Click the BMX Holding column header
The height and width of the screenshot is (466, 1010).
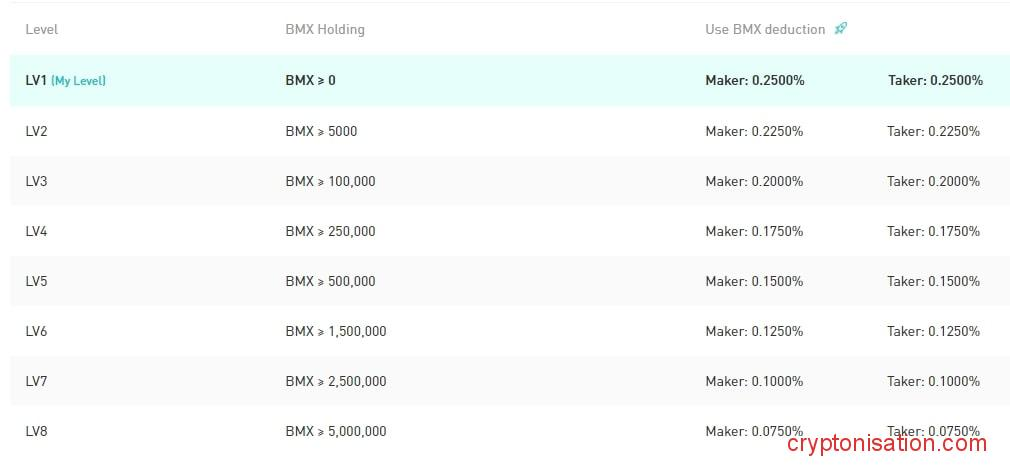tap(324, 29)
